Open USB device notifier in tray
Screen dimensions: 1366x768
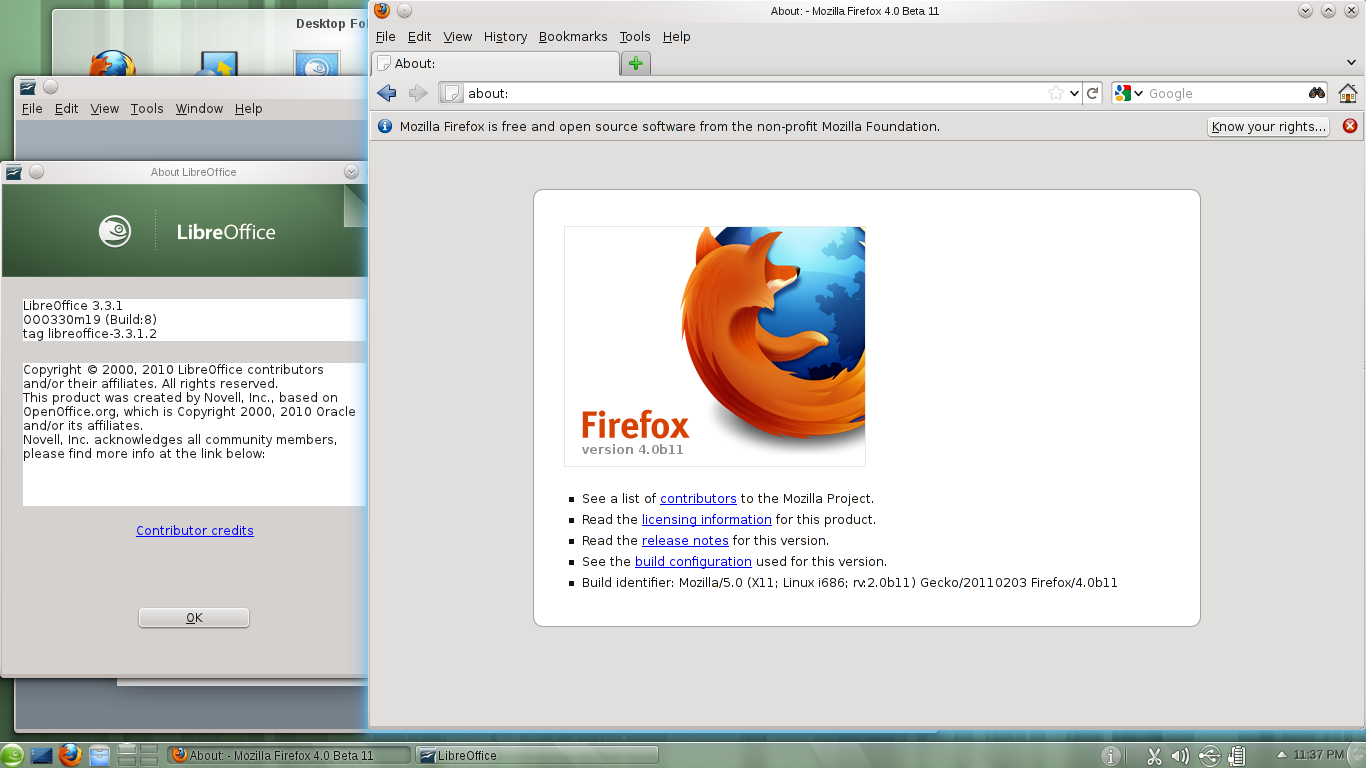pyautogui.click(x=1209, y=756)
